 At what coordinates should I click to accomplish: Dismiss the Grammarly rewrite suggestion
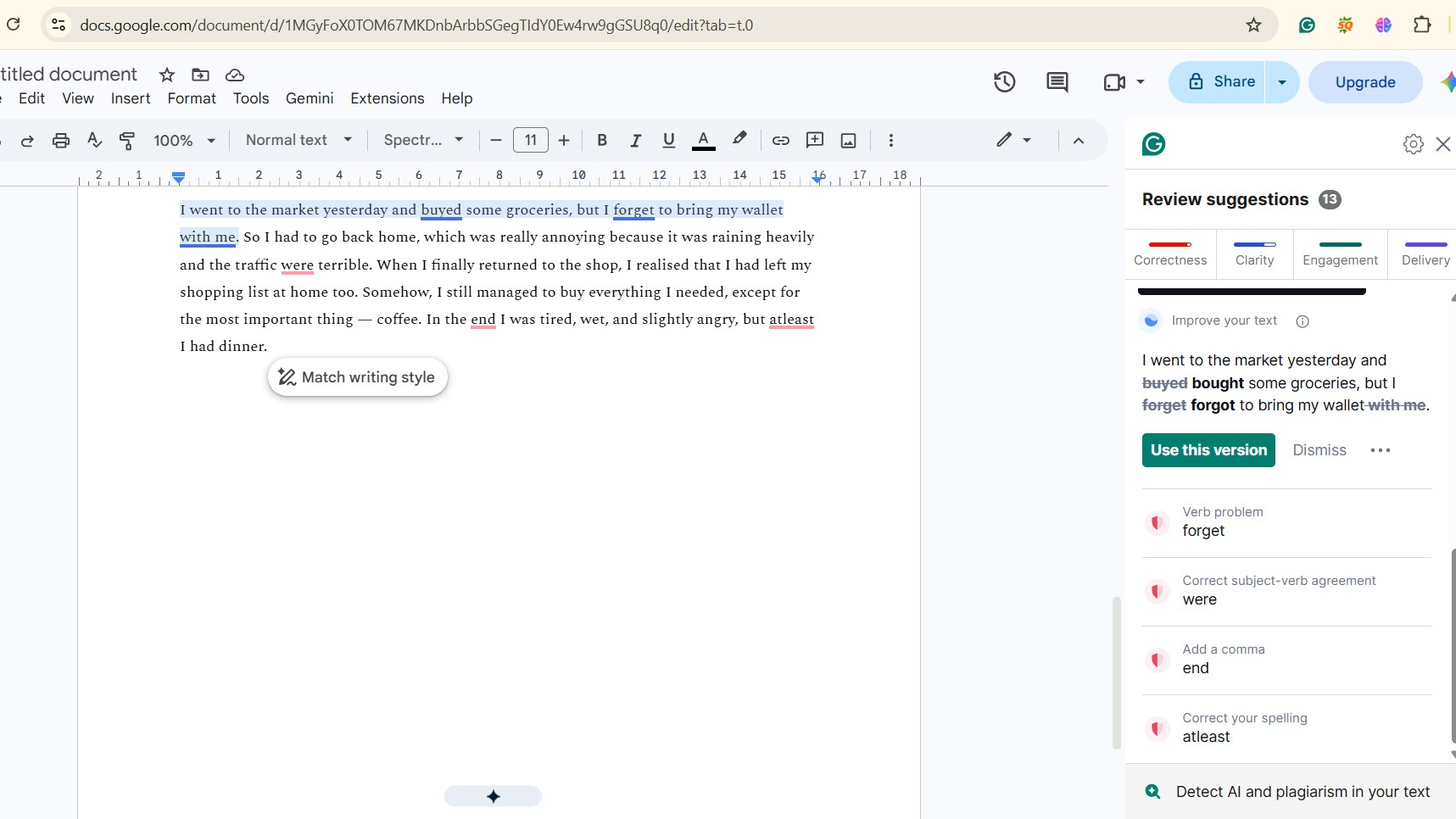1319,450
